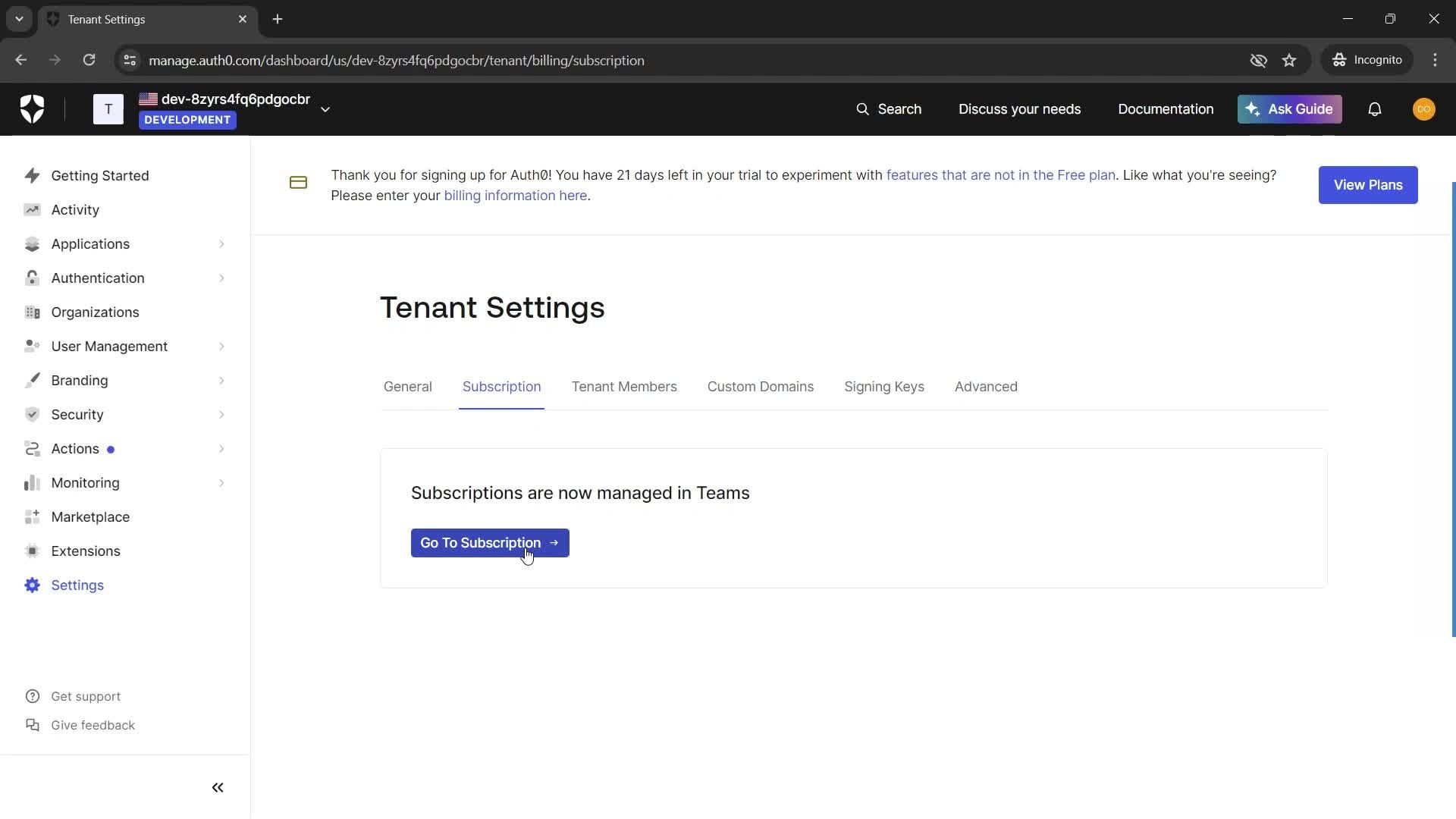
Task: Click Go To Subscription button
Action: click(x=490, y=543)
